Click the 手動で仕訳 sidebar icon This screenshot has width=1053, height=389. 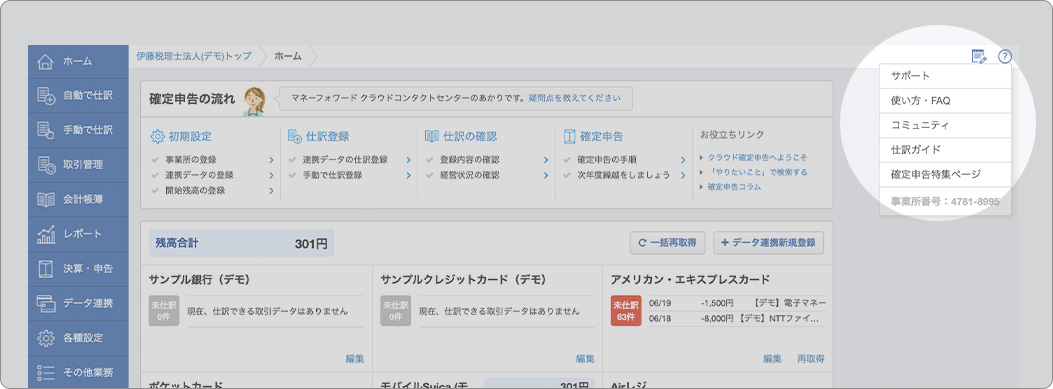coord(46,130)
